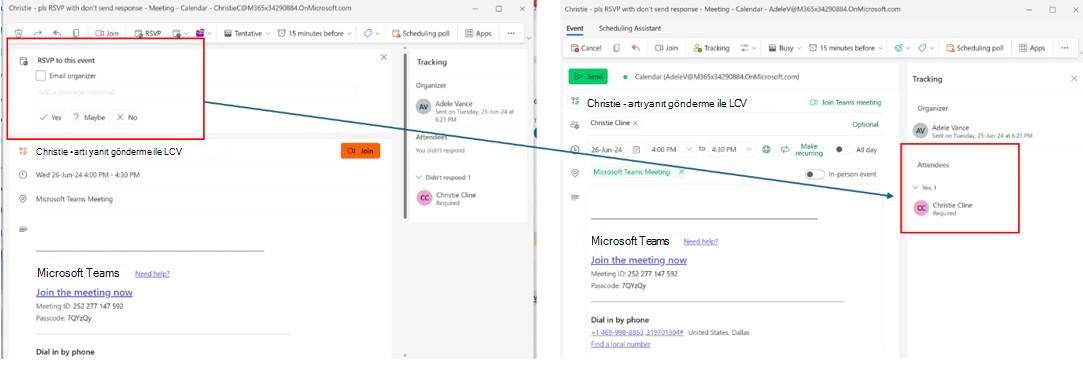Screen dimensions: 1083x366
Task: Open Join the meeting now link in Adele's window
Action: pyautogui.click(x=639, y=260)
